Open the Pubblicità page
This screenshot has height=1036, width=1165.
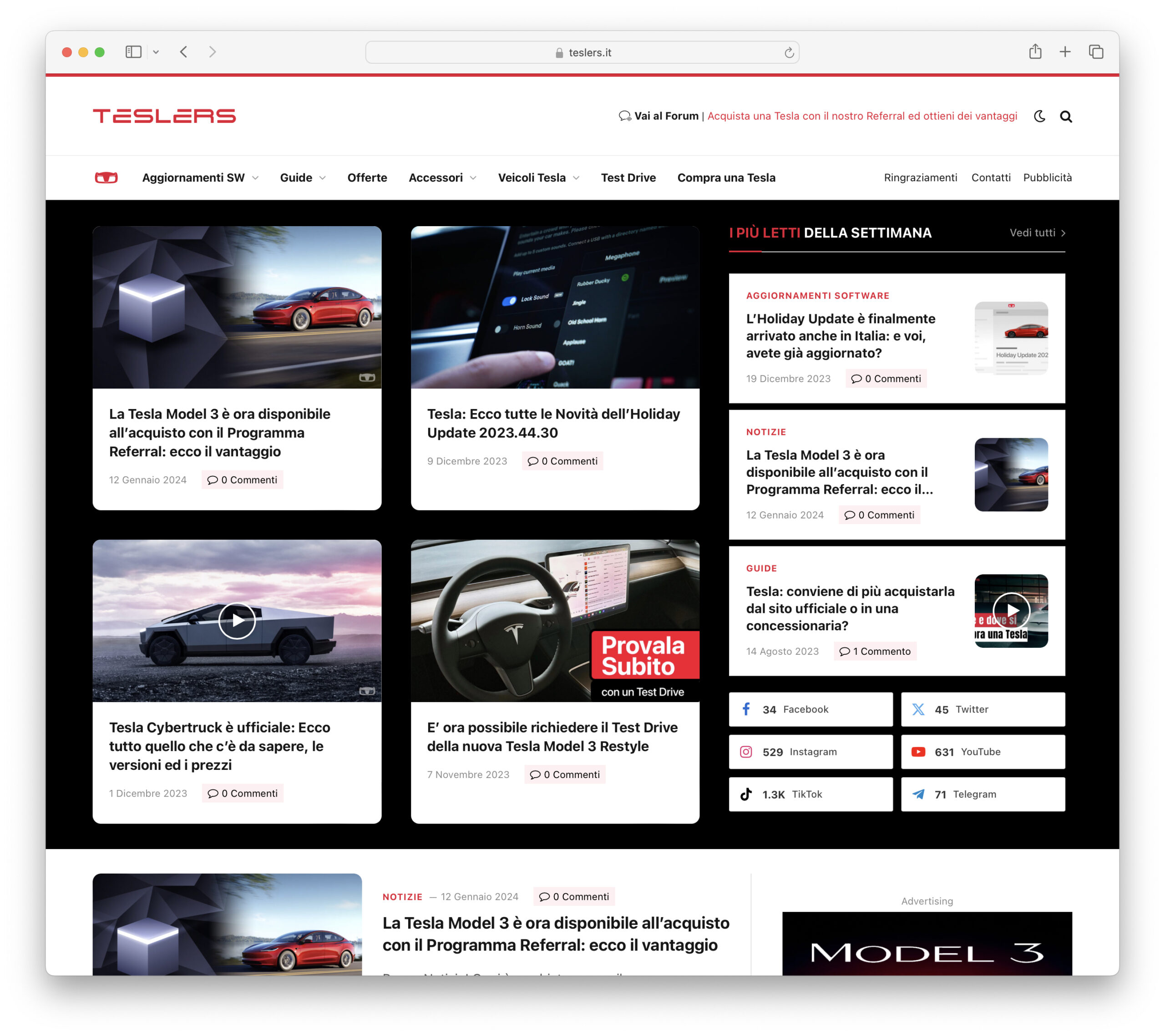(1047, 178)
